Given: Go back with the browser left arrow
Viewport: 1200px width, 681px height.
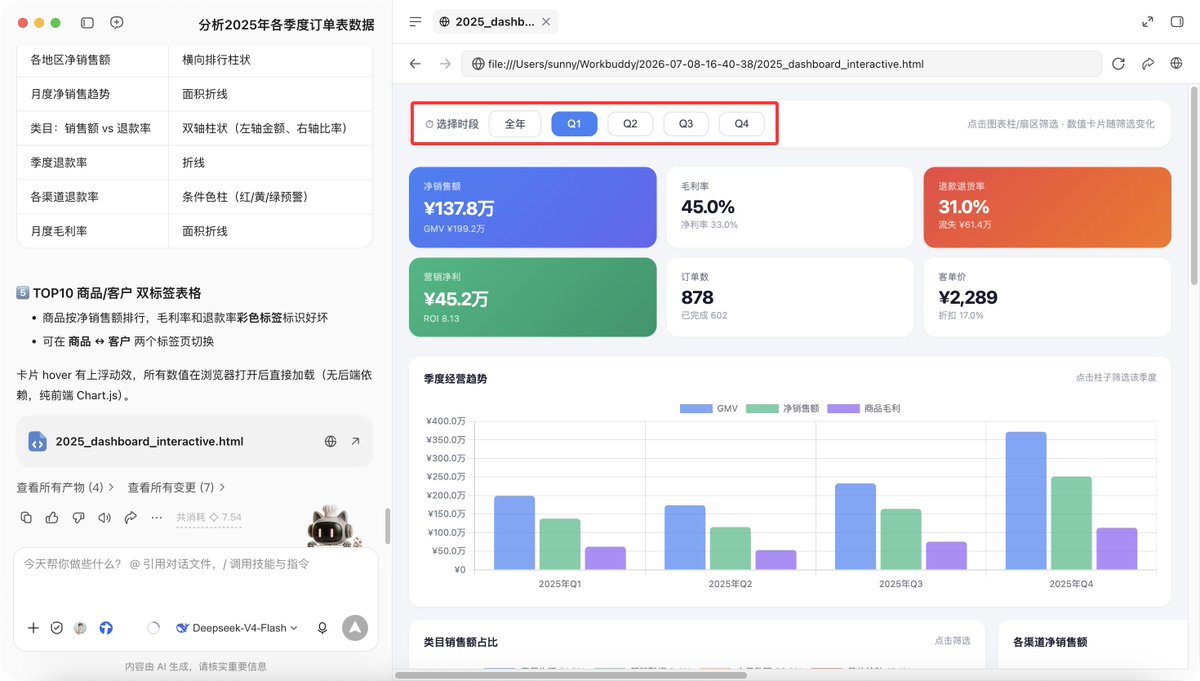Looking at the screenshot, I should tap(415, 63).
